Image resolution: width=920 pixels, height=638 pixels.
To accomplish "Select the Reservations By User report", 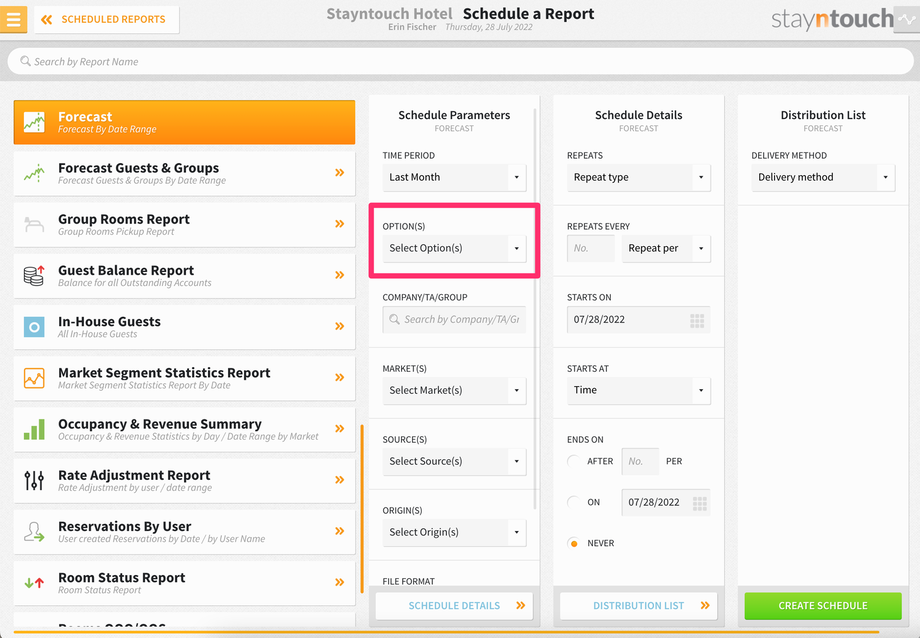I will click(x=184, y=531).
